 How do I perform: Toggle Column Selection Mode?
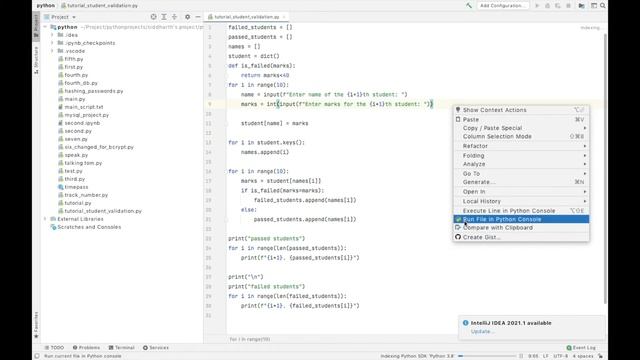click(x=521, y=136)
